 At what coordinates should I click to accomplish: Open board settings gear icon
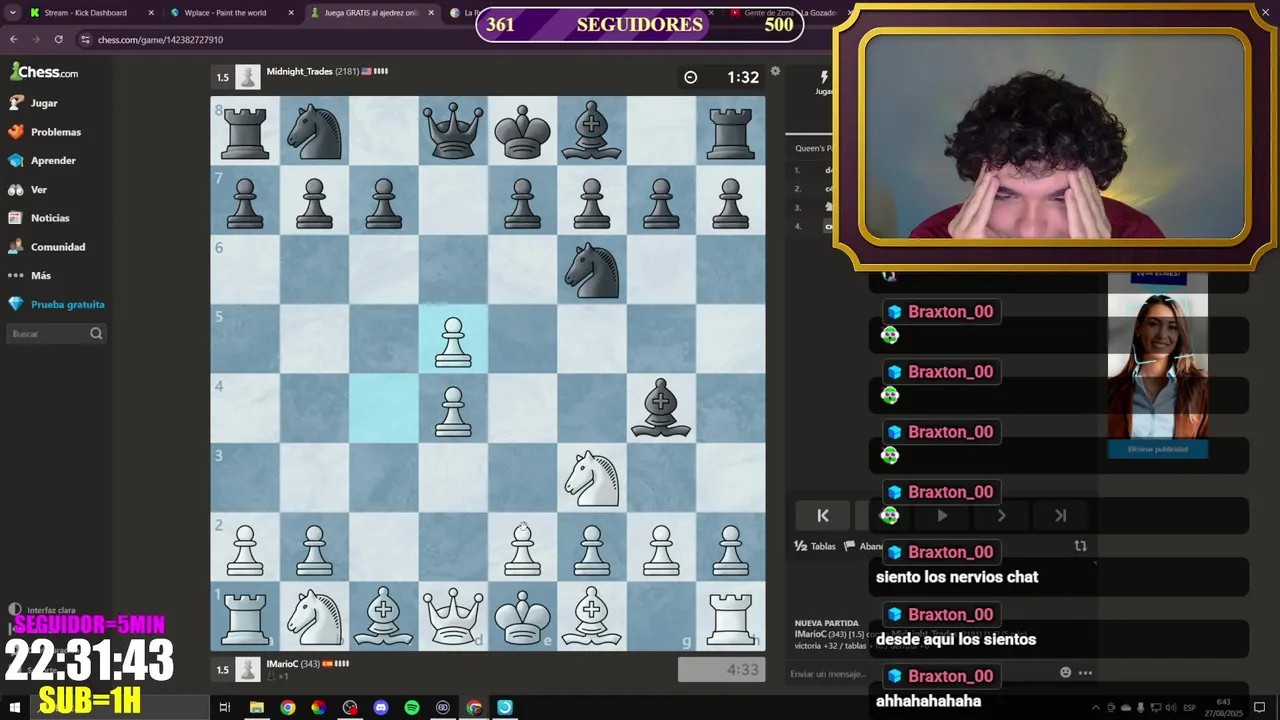click(x=775, y=72)
